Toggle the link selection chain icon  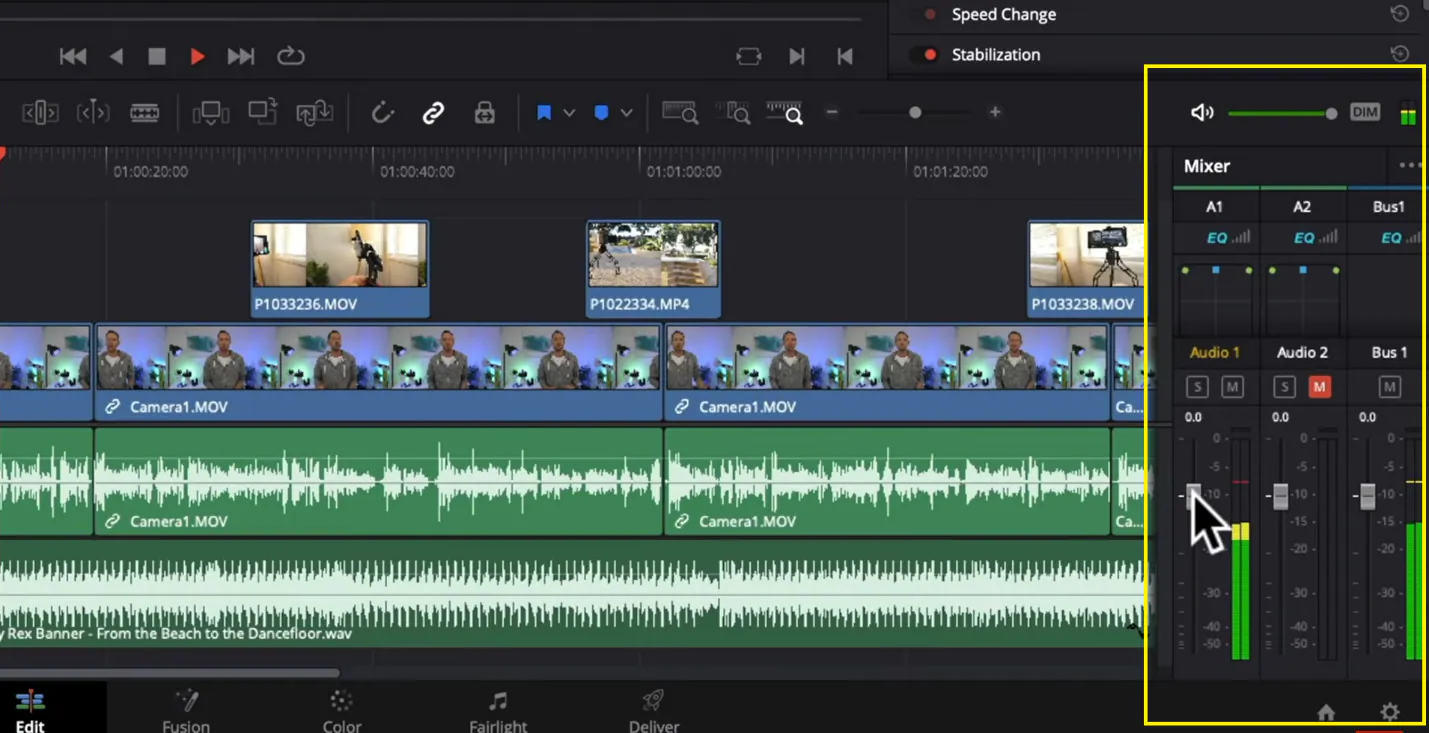coord(433,113)
